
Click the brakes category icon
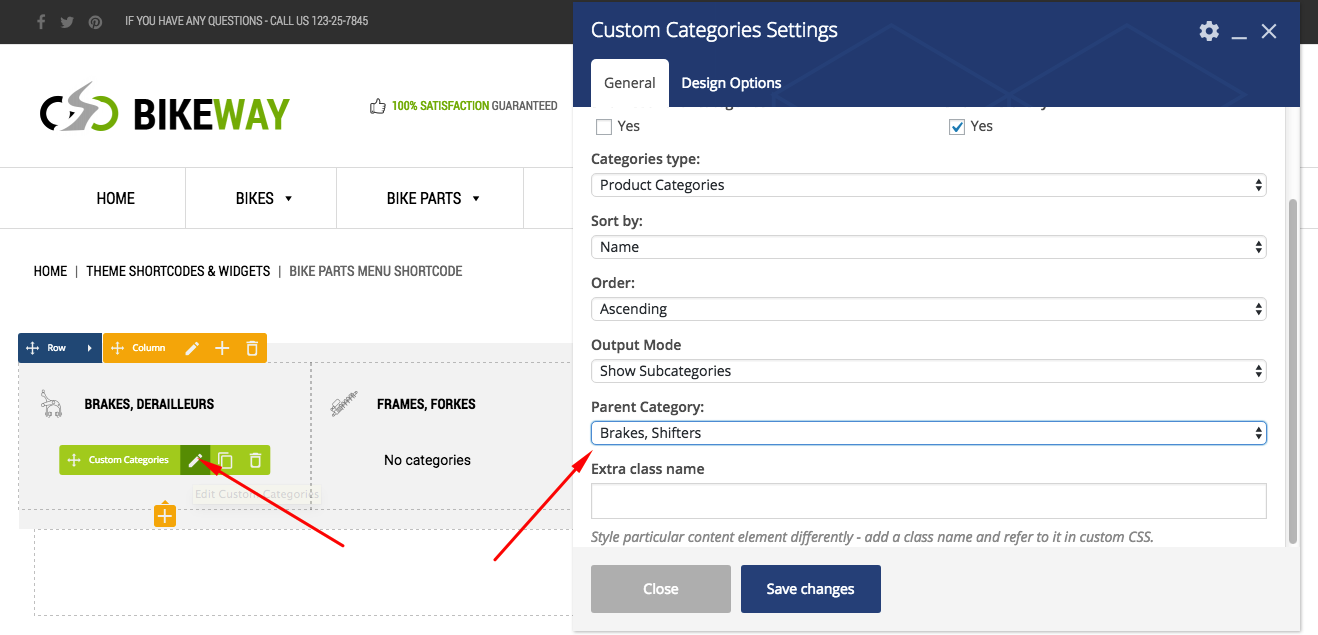[x=51, y=403]
